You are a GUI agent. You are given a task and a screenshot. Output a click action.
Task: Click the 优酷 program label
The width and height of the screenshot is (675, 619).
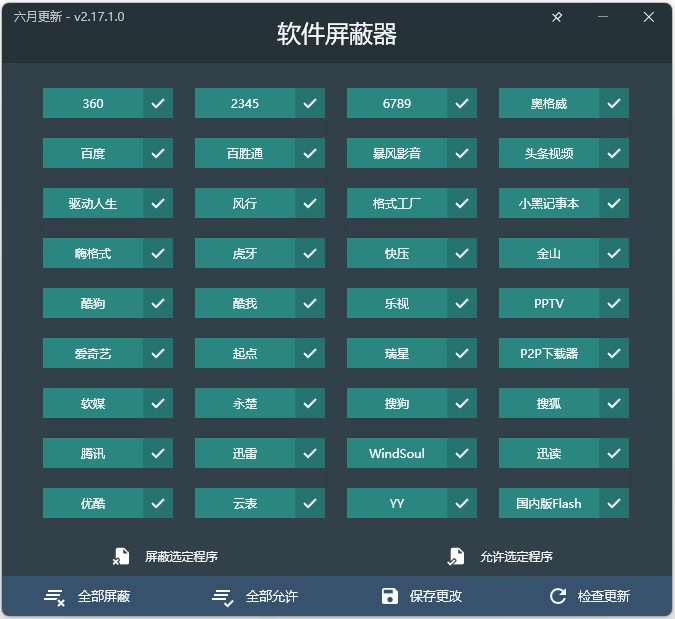(x=93, y=503)
